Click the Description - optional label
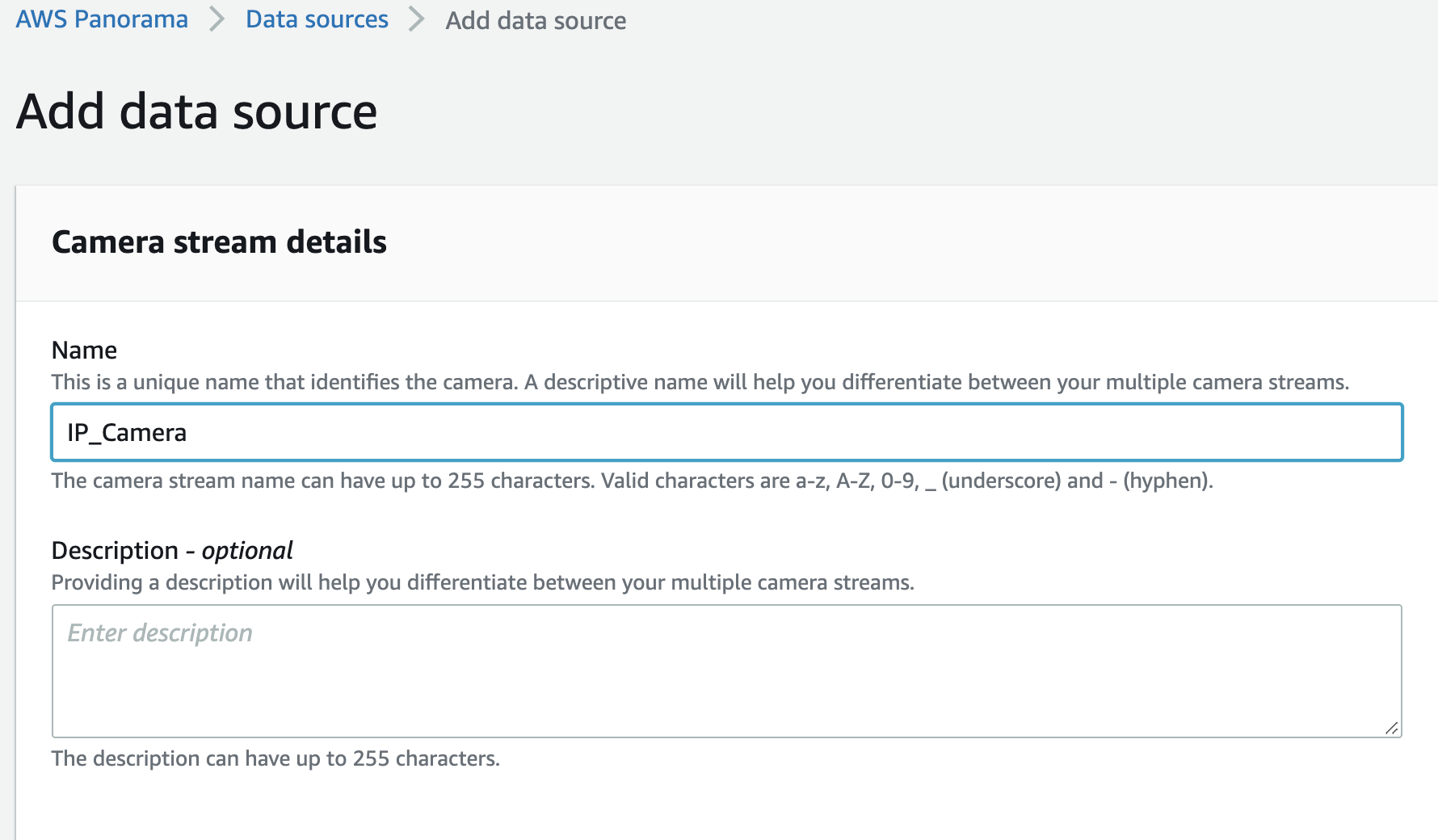 coord(171,550)
